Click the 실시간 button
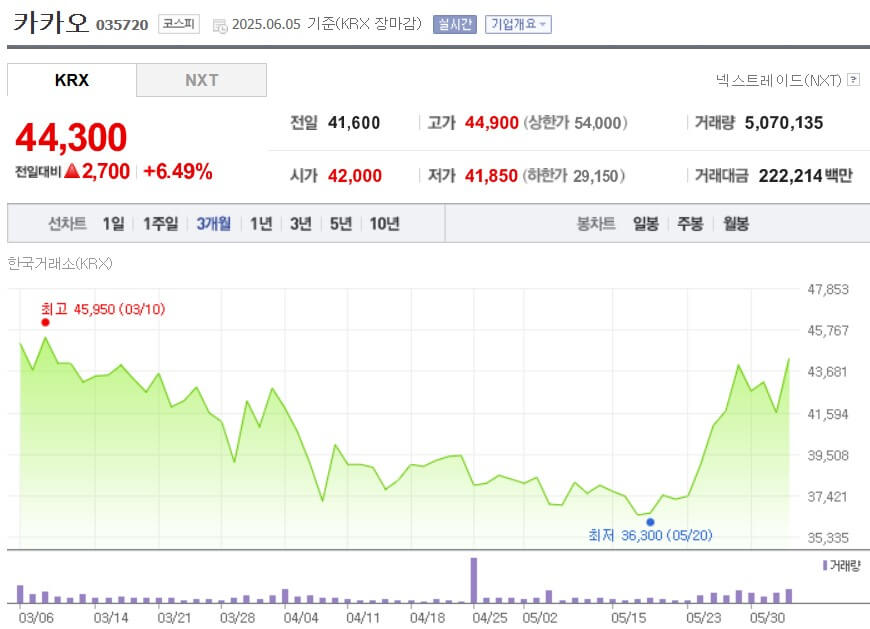Image resolution: width=870 pixels, height=629 pixels. click(454, 24)
